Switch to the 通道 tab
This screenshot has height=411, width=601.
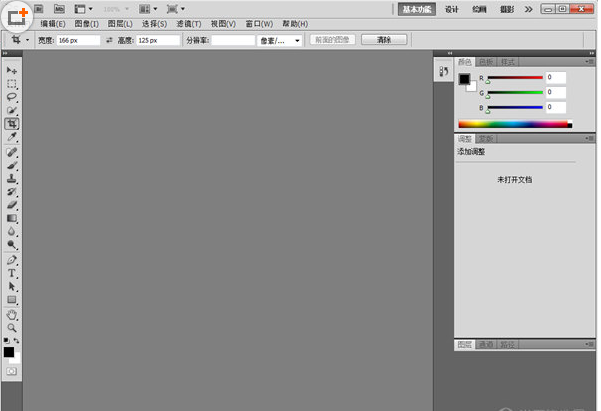click(x=486, y=344)
